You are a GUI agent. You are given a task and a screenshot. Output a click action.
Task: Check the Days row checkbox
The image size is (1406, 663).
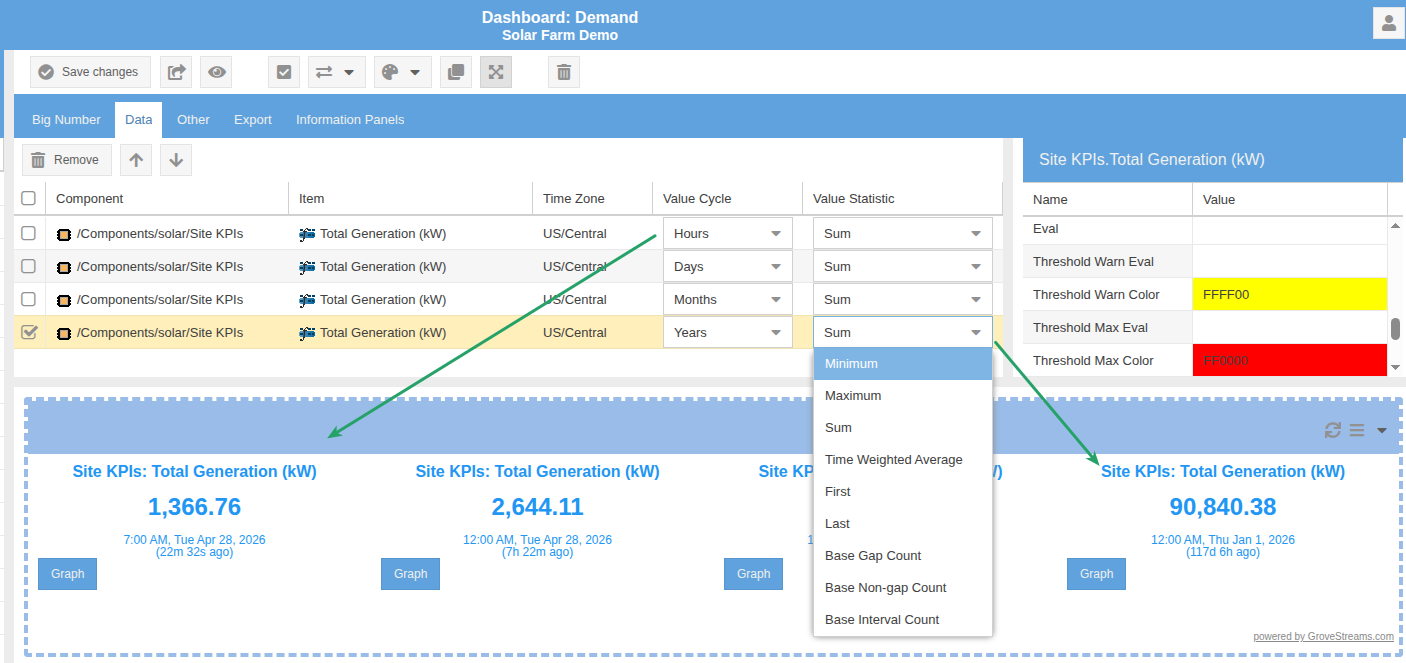(29, 266)
